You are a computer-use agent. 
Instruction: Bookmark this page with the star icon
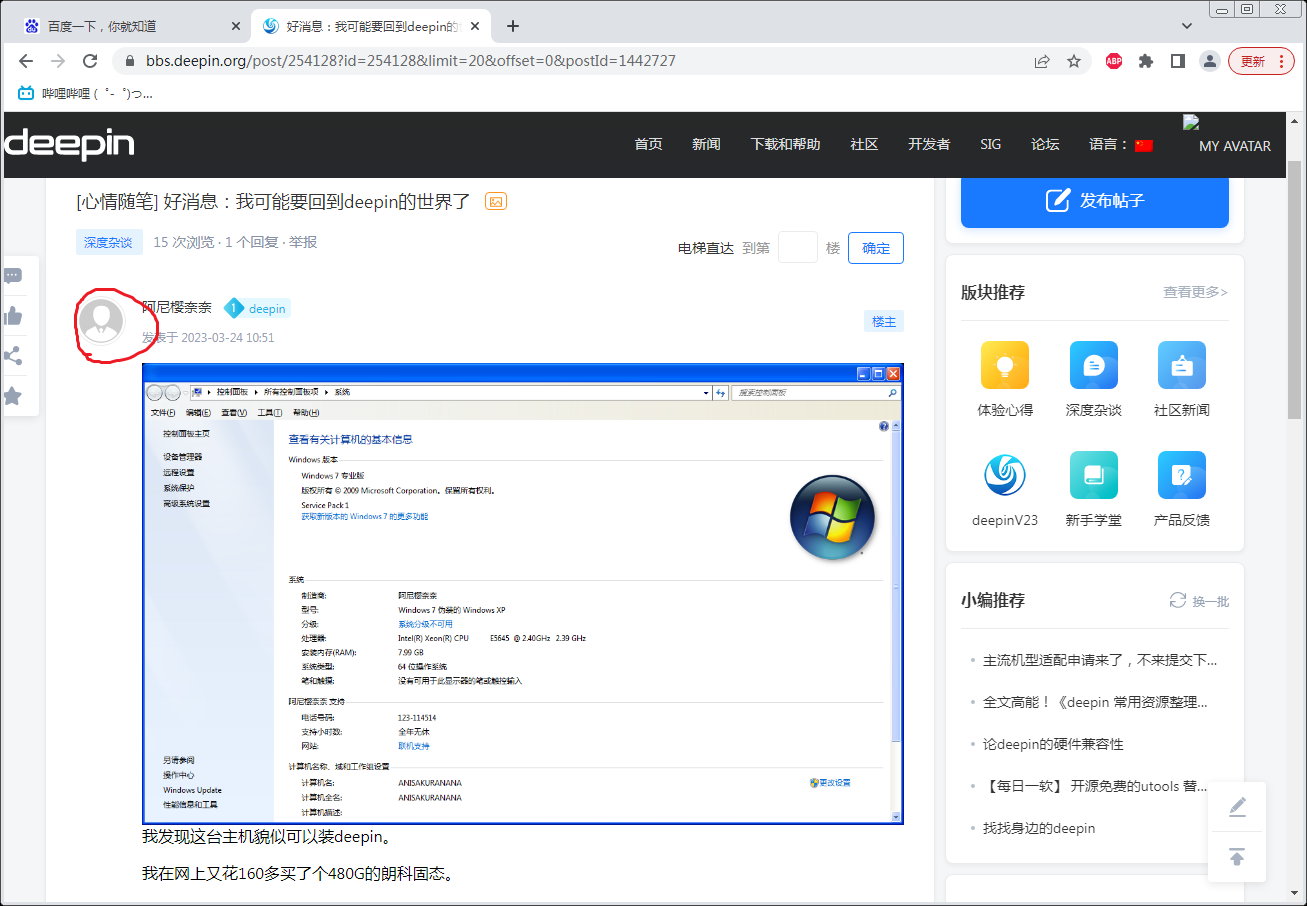click(1074, 61)
